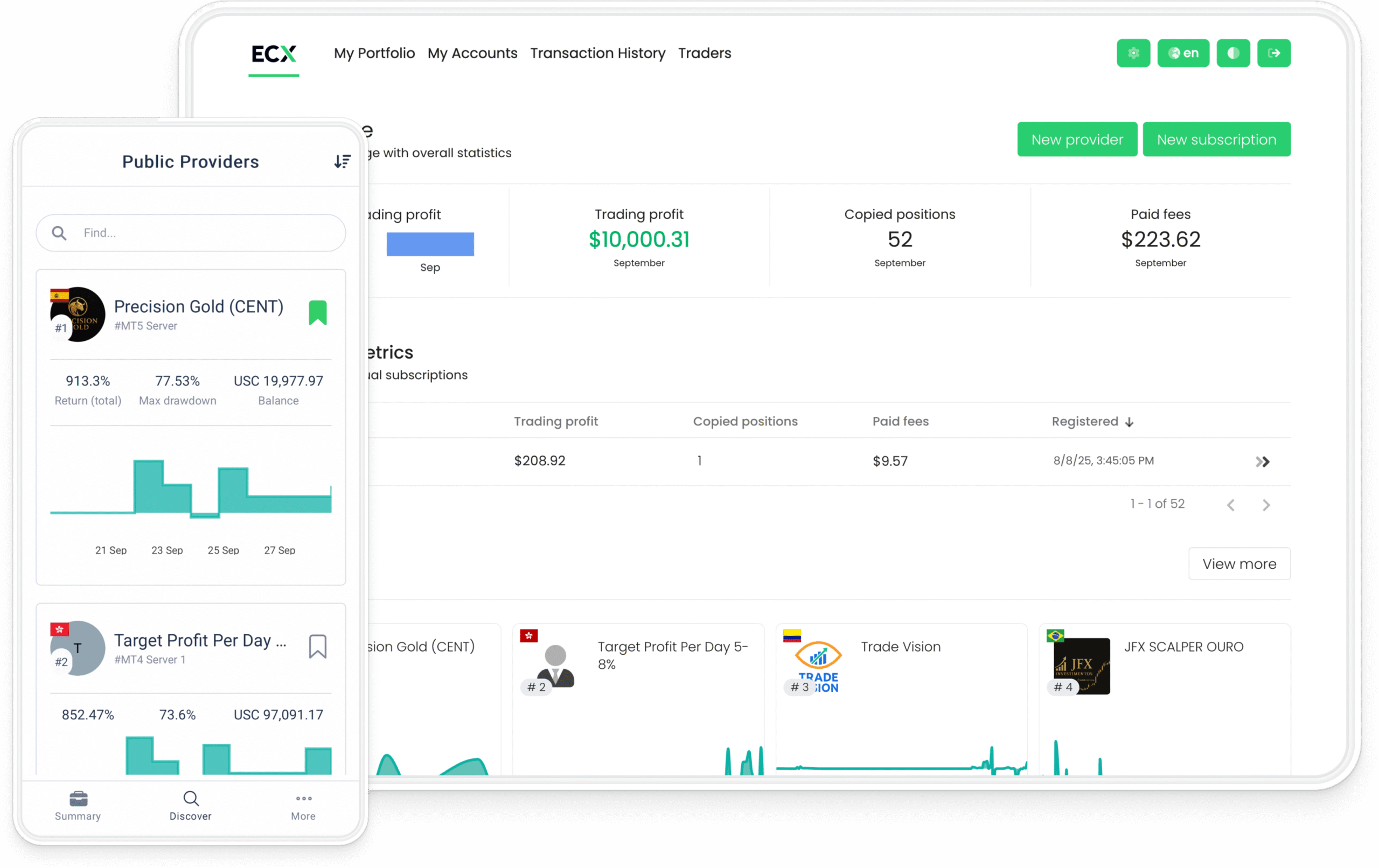
Task: Click the Find search field
Action: point(190,233)
